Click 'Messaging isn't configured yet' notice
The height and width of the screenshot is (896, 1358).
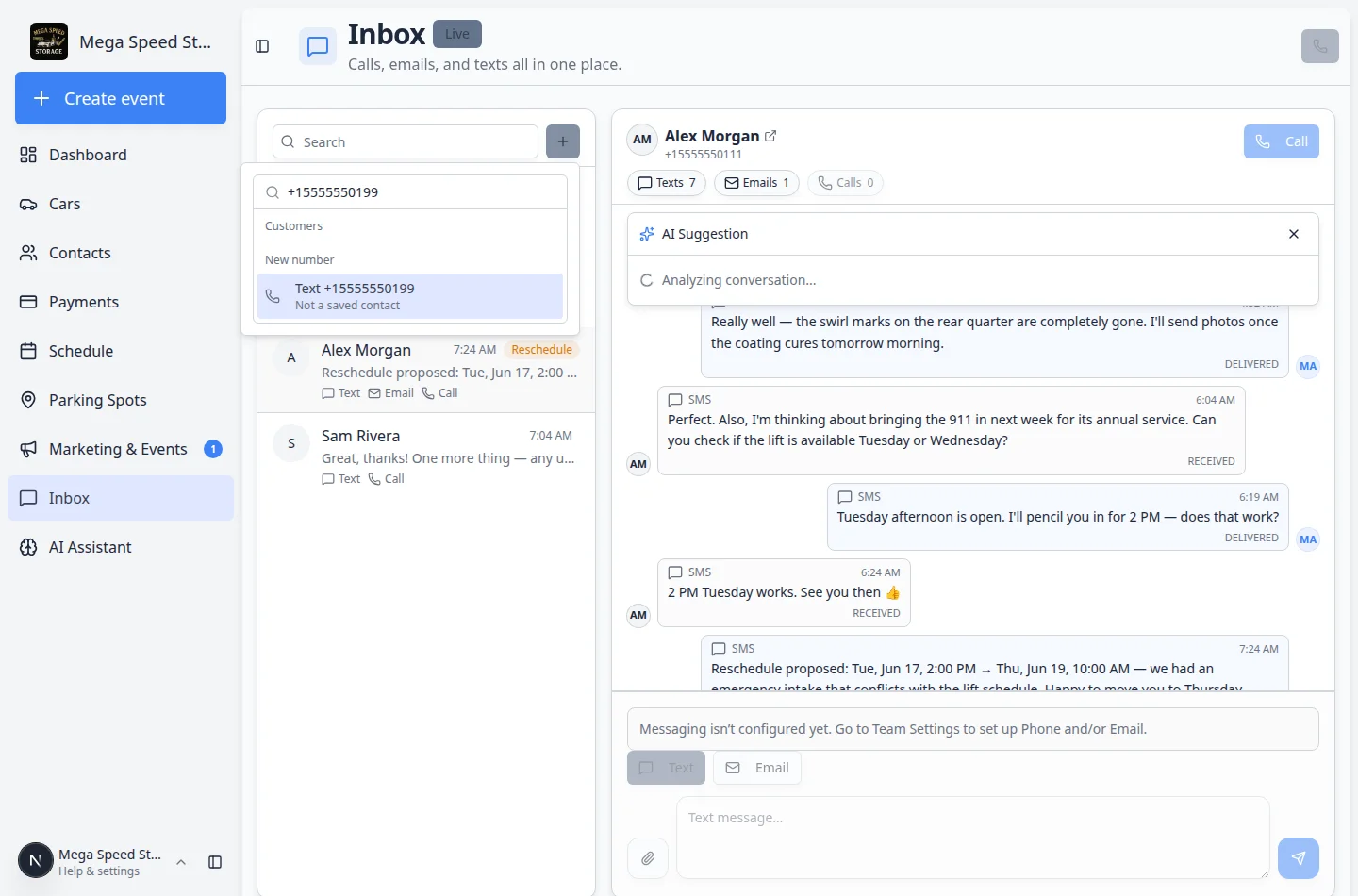point(973,729)
